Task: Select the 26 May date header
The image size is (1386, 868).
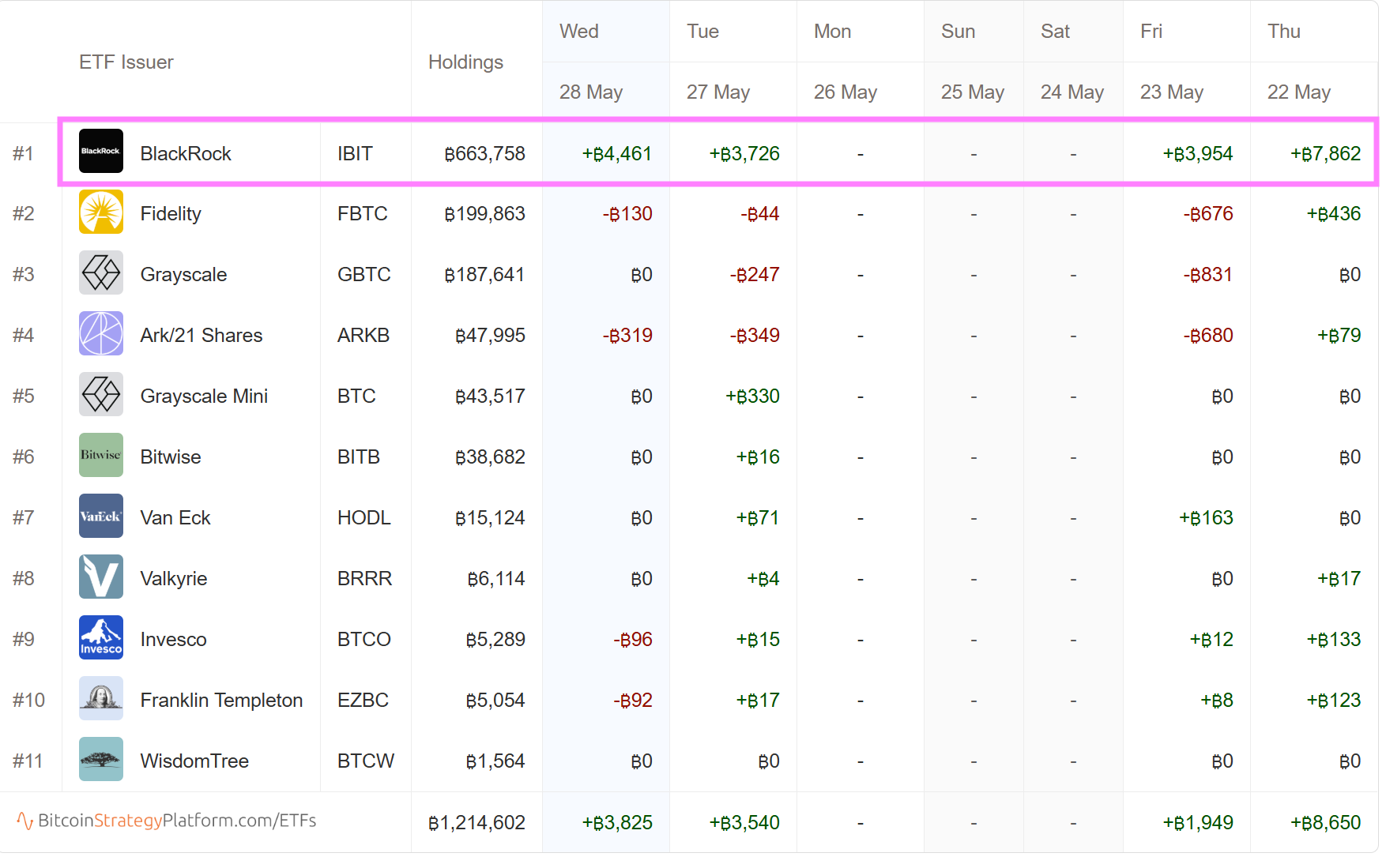Action: pyautogui.click(x=846, y=92)
